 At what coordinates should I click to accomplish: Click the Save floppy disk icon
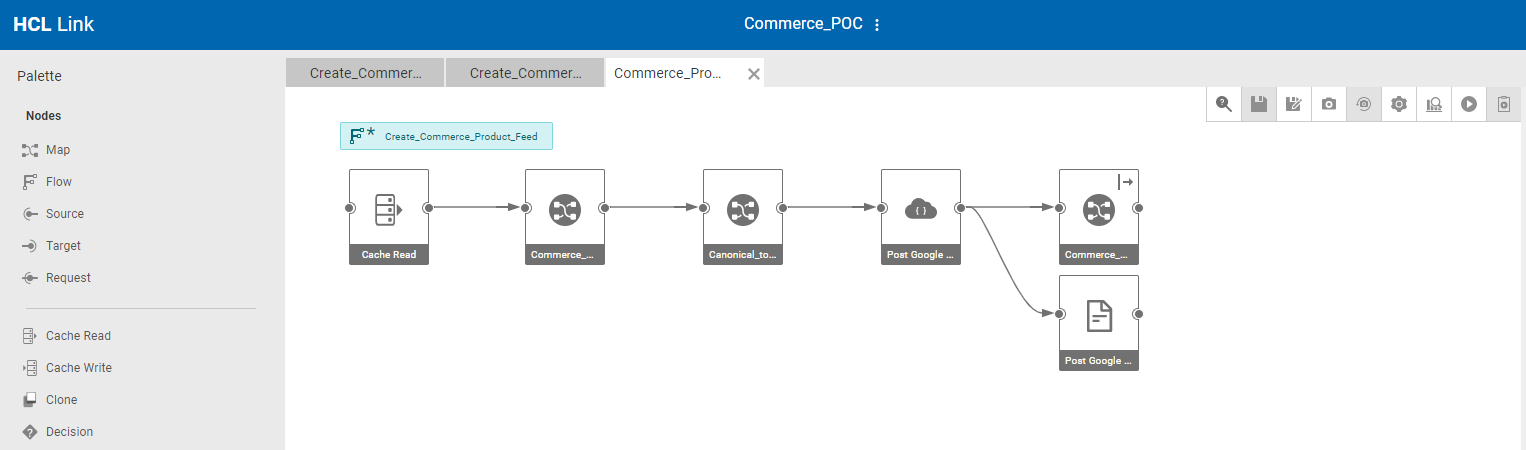(x=1259, y=104)
